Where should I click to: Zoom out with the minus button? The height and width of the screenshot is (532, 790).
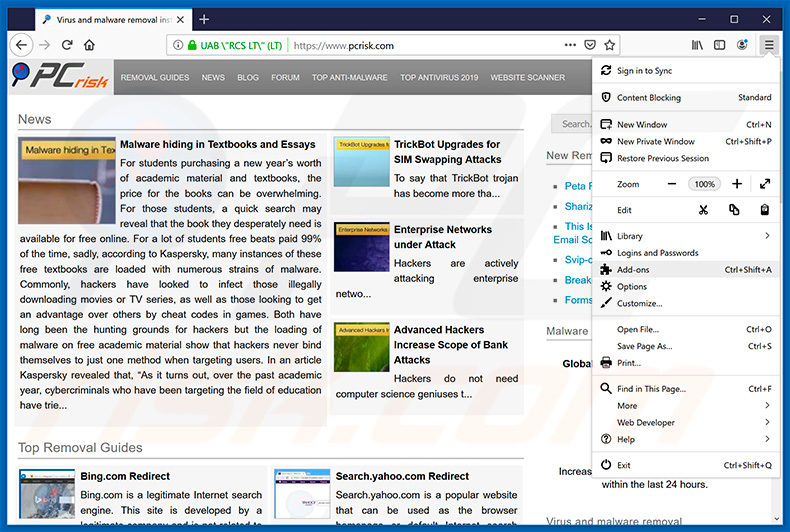coord(672,184)
